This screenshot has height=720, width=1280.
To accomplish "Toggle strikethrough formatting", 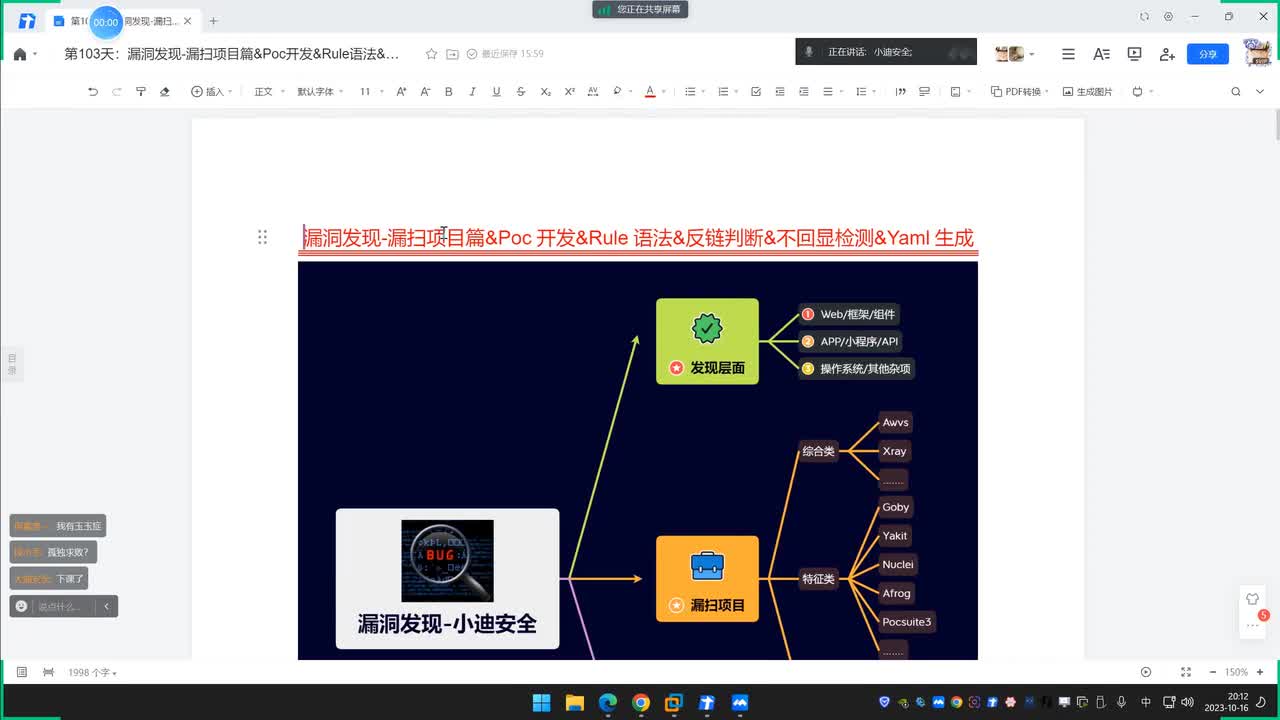I will (521, 91).
